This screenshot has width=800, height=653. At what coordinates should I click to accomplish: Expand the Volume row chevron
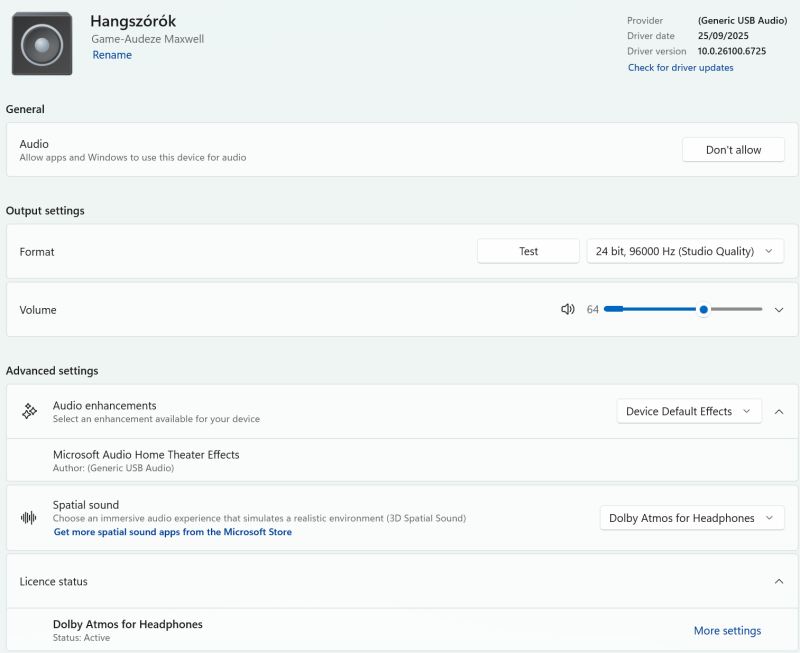coord(779,310)
